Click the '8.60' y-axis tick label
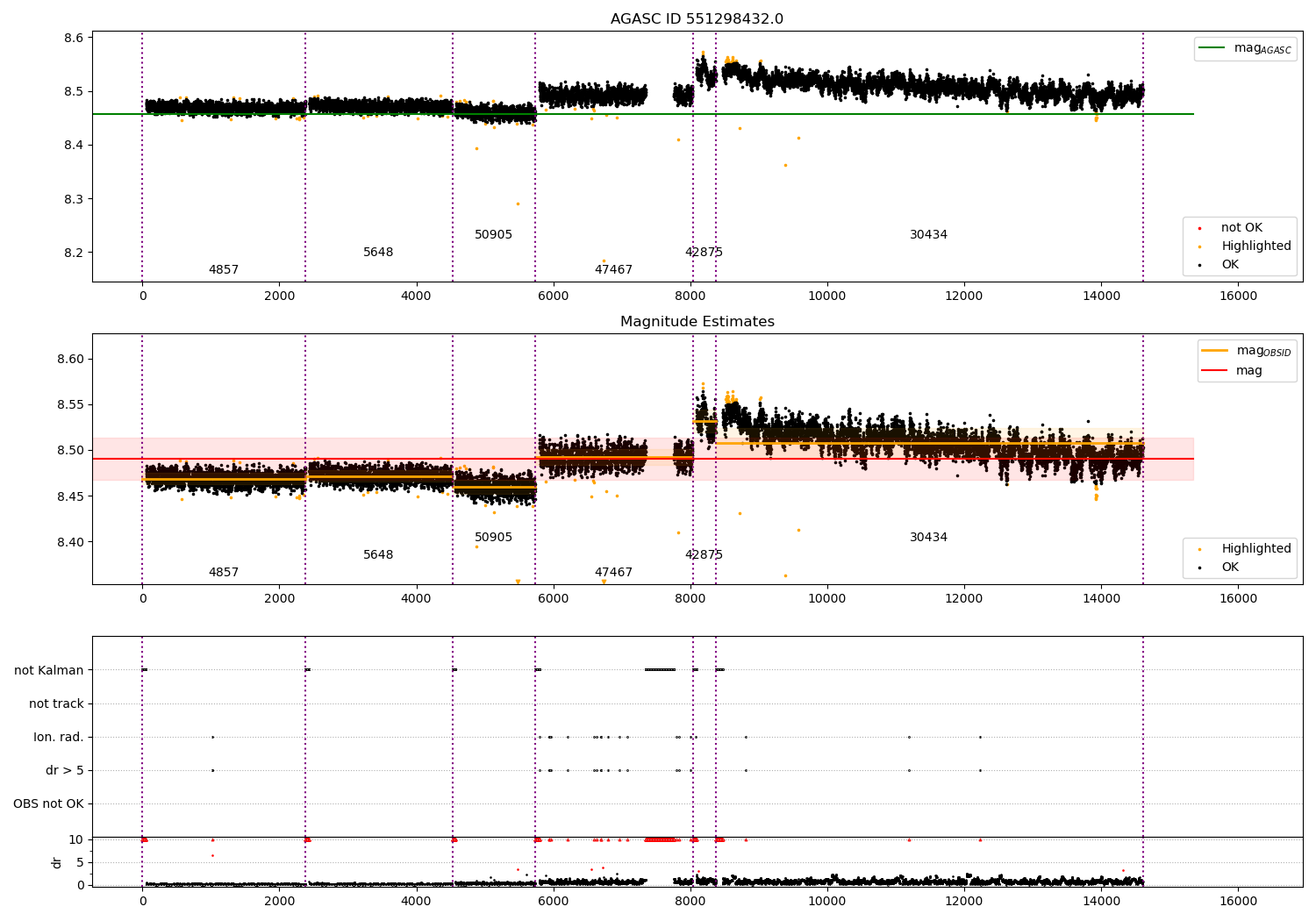1316x921 pixels. coord(70,360)
